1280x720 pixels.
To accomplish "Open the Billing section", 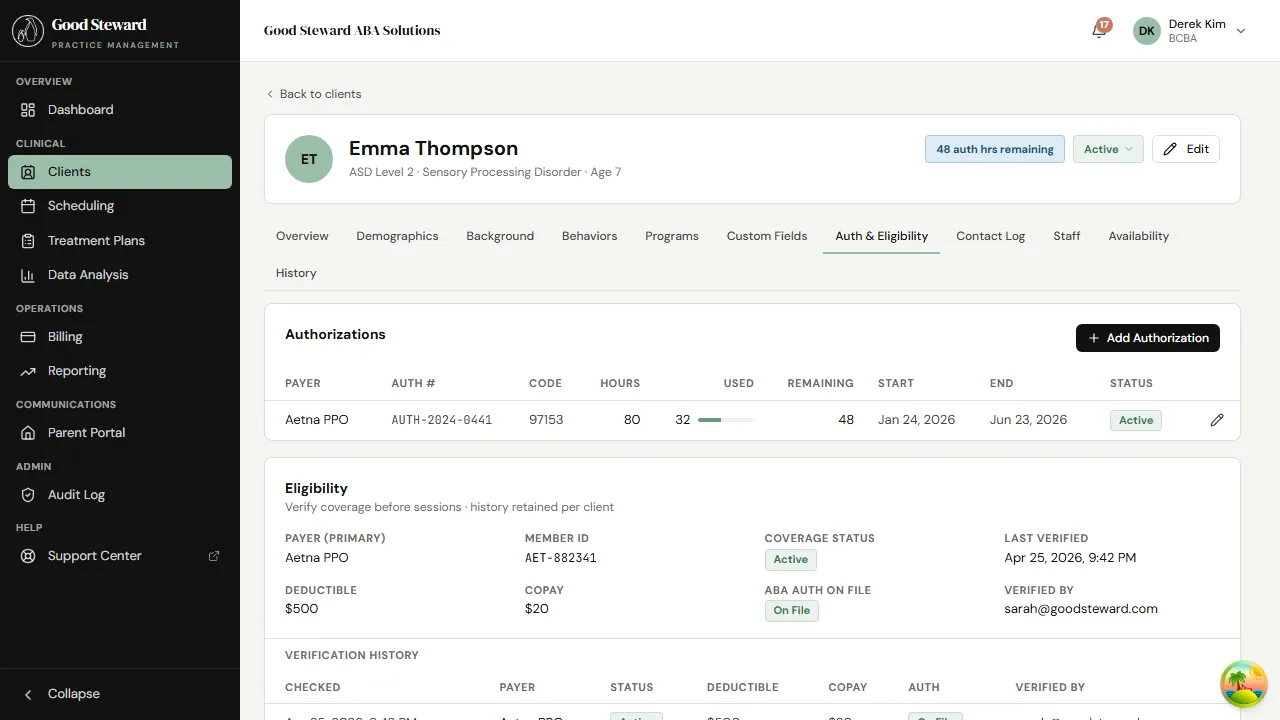I will 65,336.
